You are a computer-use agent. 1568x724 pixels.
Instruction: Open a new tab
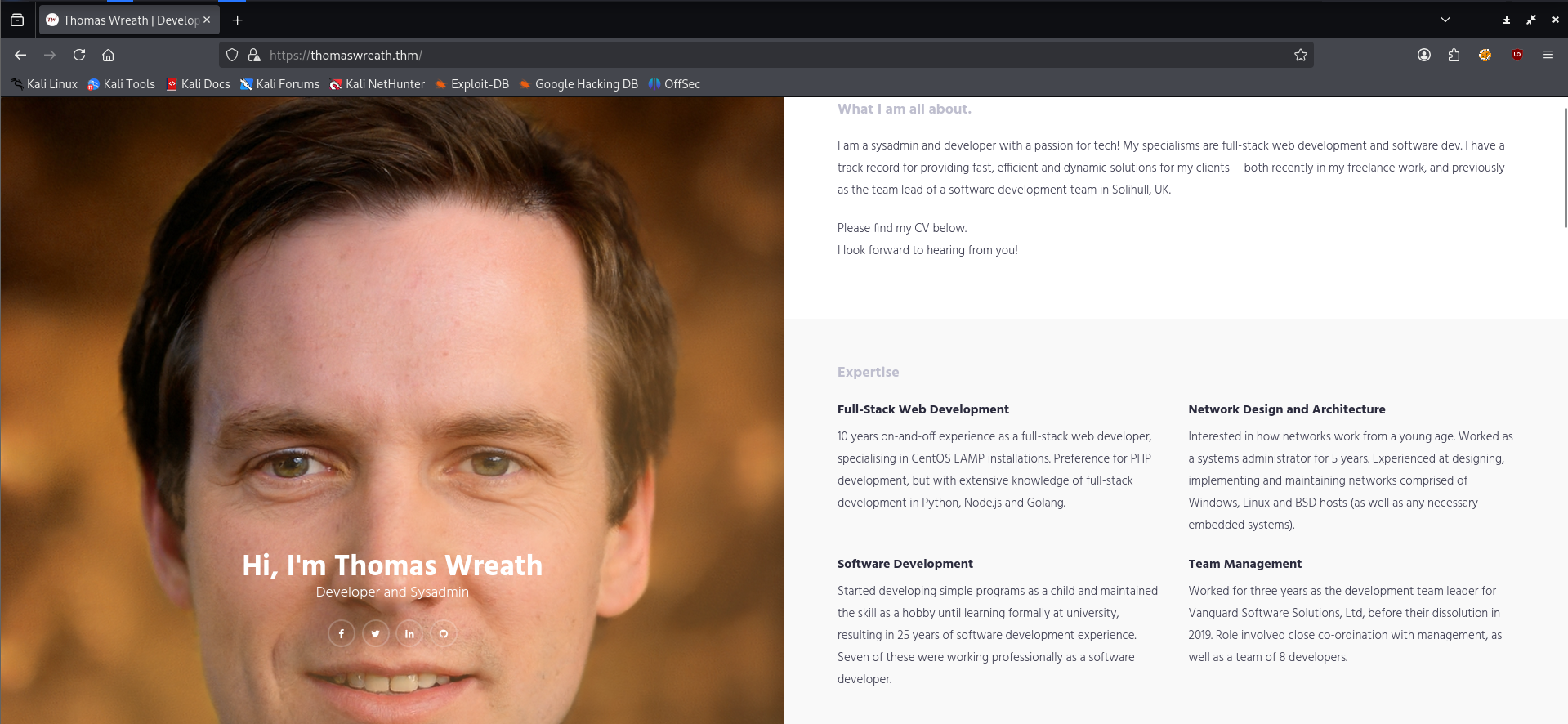pos(238,20)
